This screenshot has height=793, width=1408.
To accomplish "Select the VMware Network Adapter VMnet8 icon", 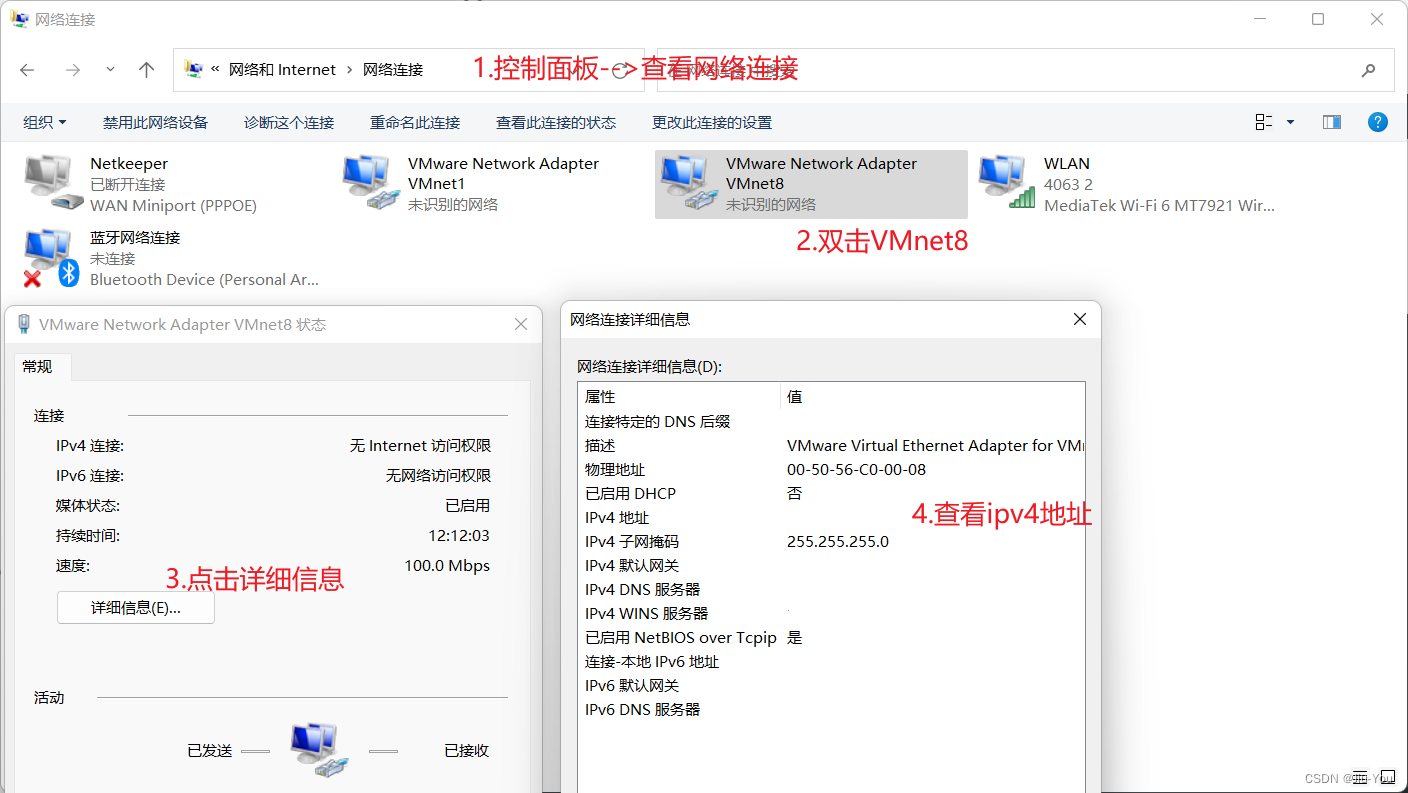I will click(x=688, y=182).
